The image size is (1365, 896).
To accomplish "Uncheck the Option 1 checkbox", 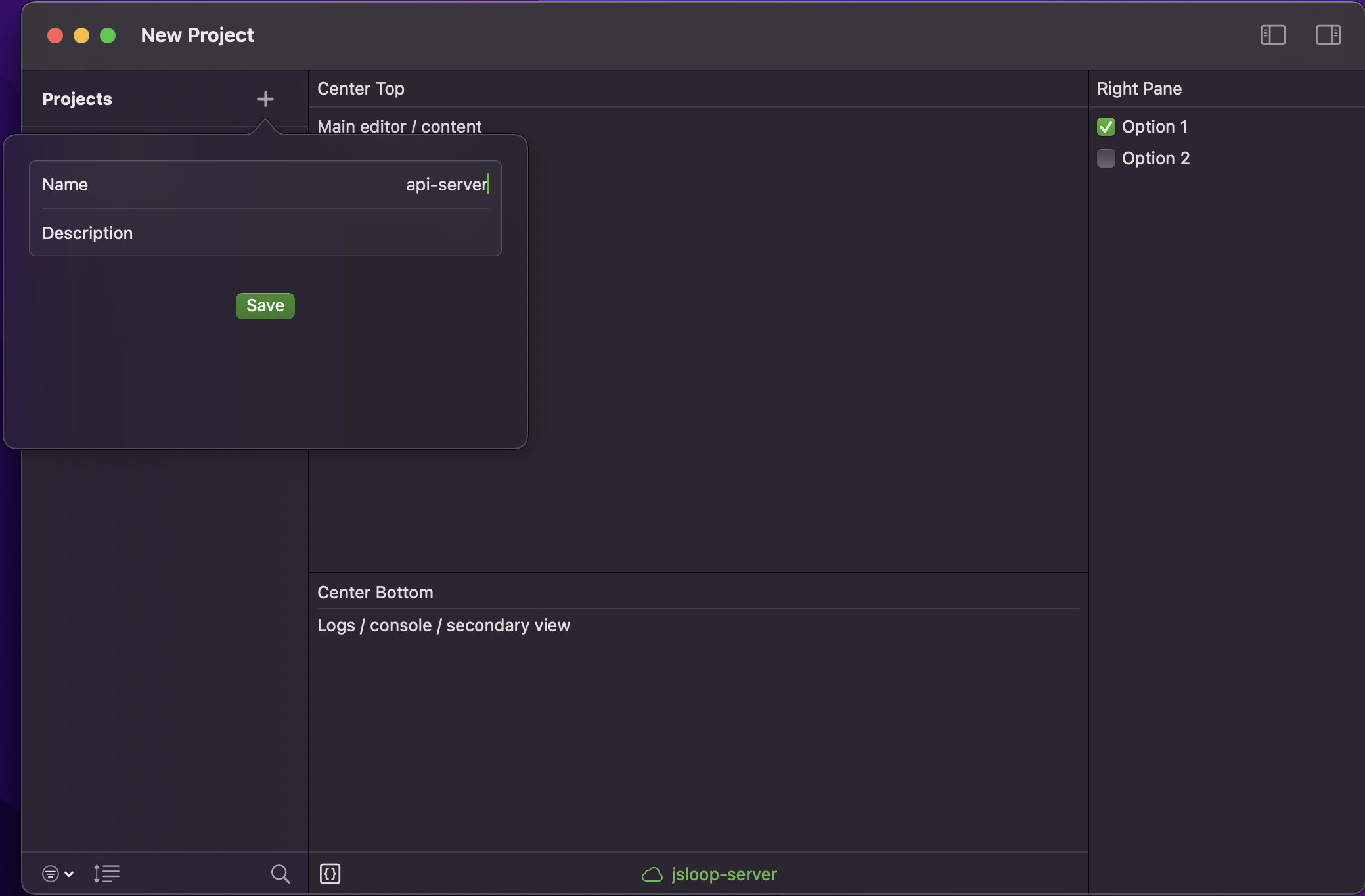I will point(1106,127).
